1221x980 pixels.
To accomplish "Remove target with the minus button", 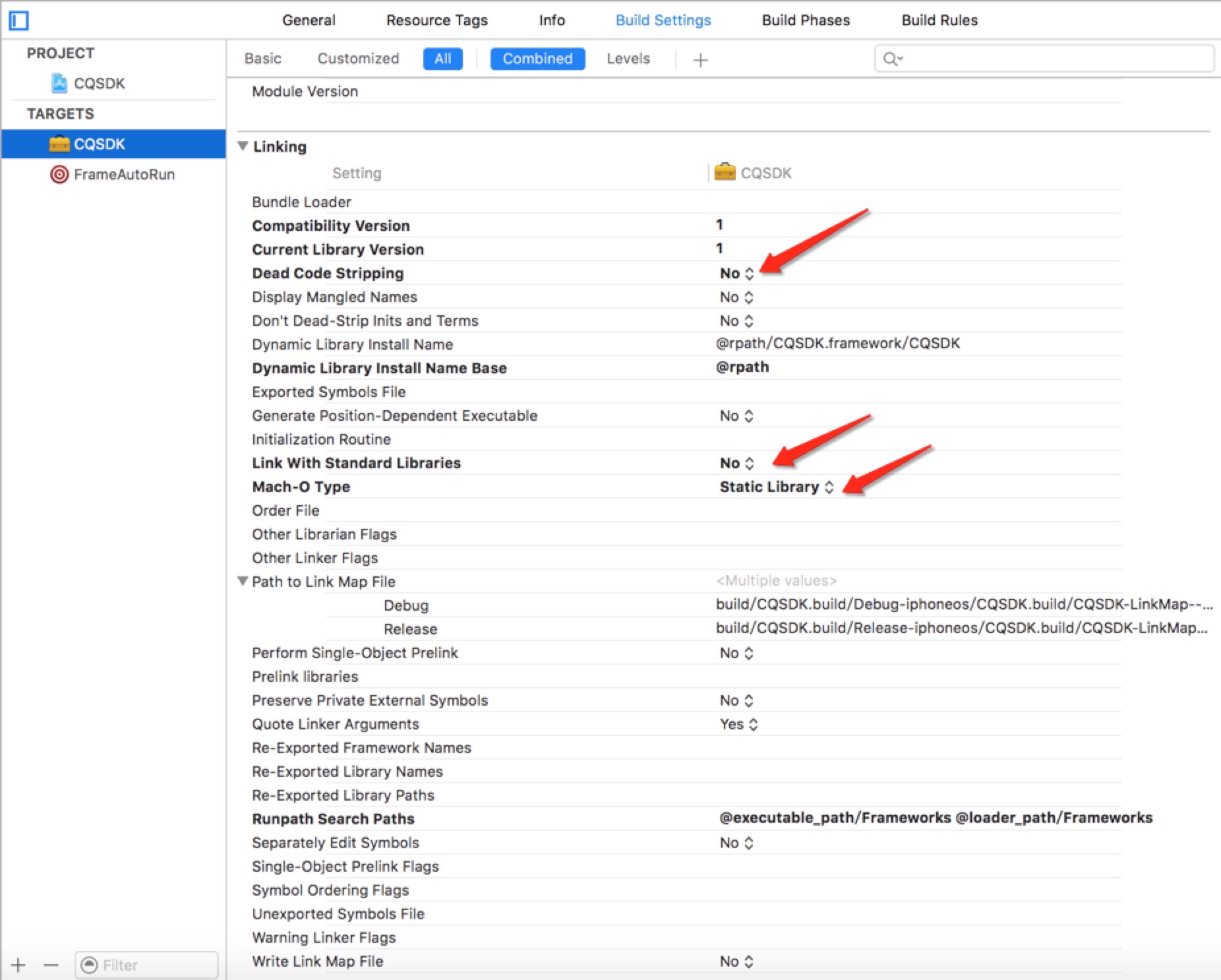I will pos(51,965).
